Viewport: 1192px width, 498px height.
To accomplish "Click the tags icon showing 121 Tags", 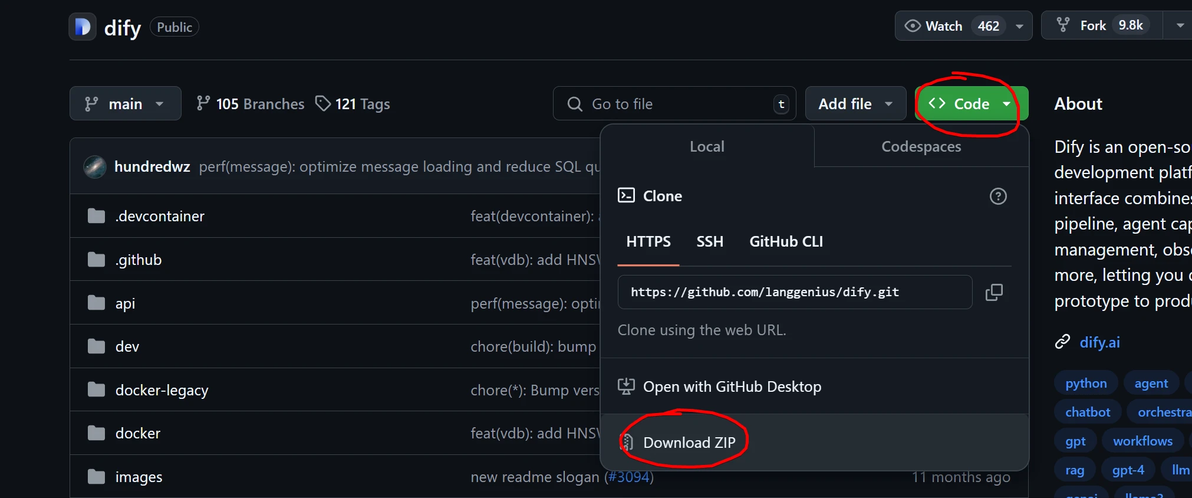I will [323, 104].
